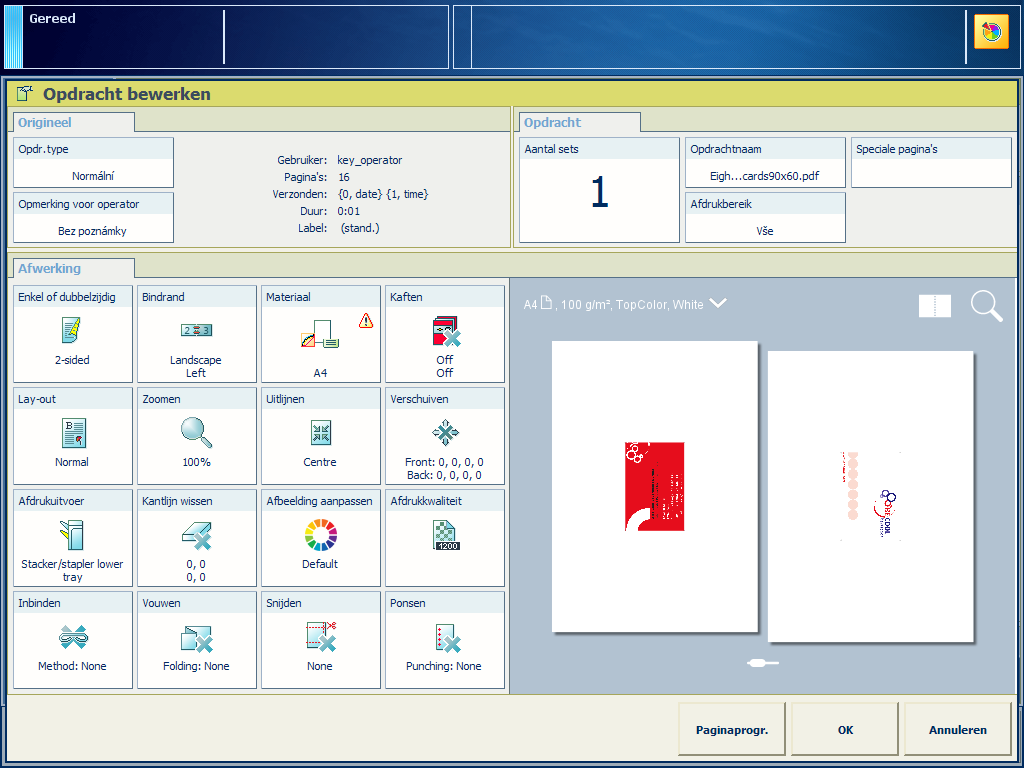1024x768 pixels.
Task: Open the Zoomen magnifier setting
Action: (x=196, y=432)
